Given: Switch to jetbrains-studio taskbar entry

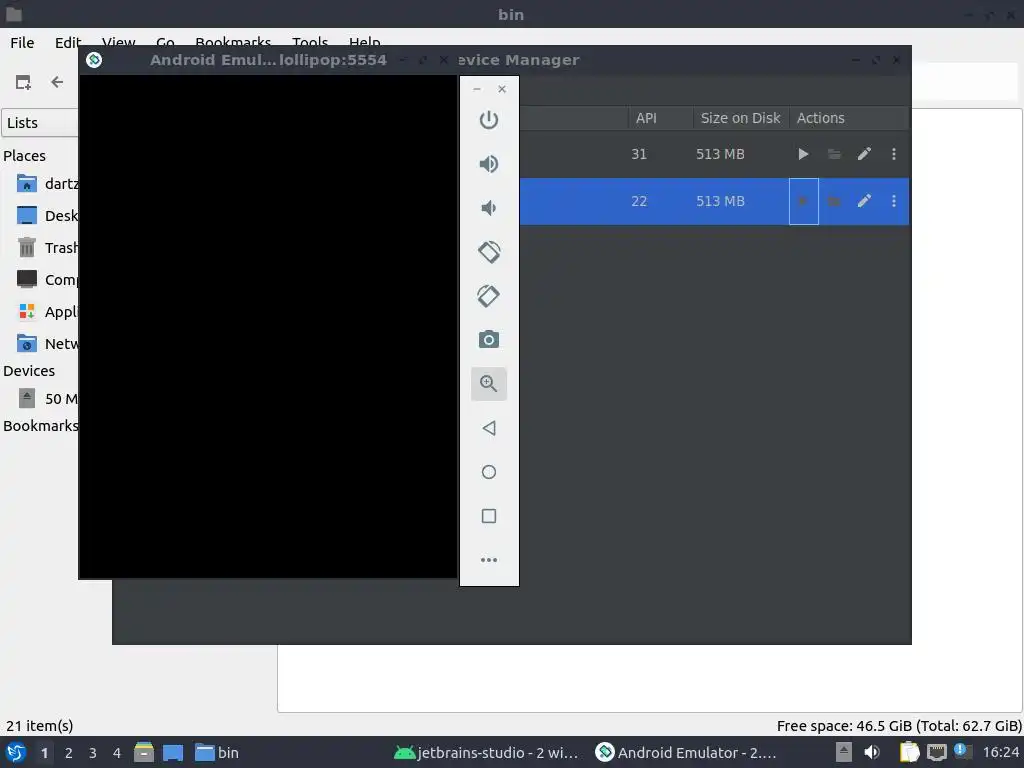Looking at the screenshot, I should [487, 753].
